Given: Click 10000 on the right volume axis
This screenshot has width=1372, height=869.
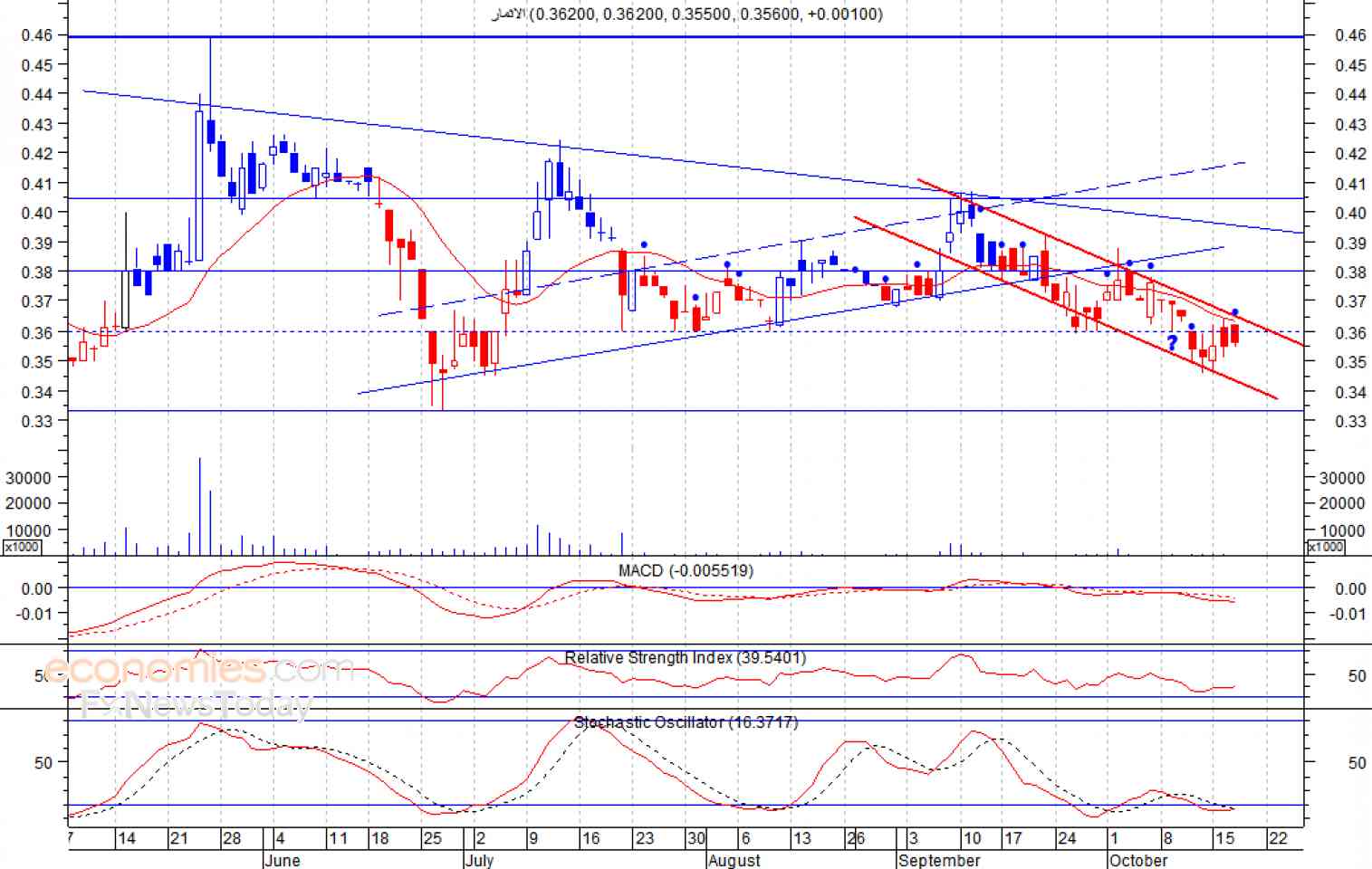Looking at the screenshot, I should click(1342, 530).
